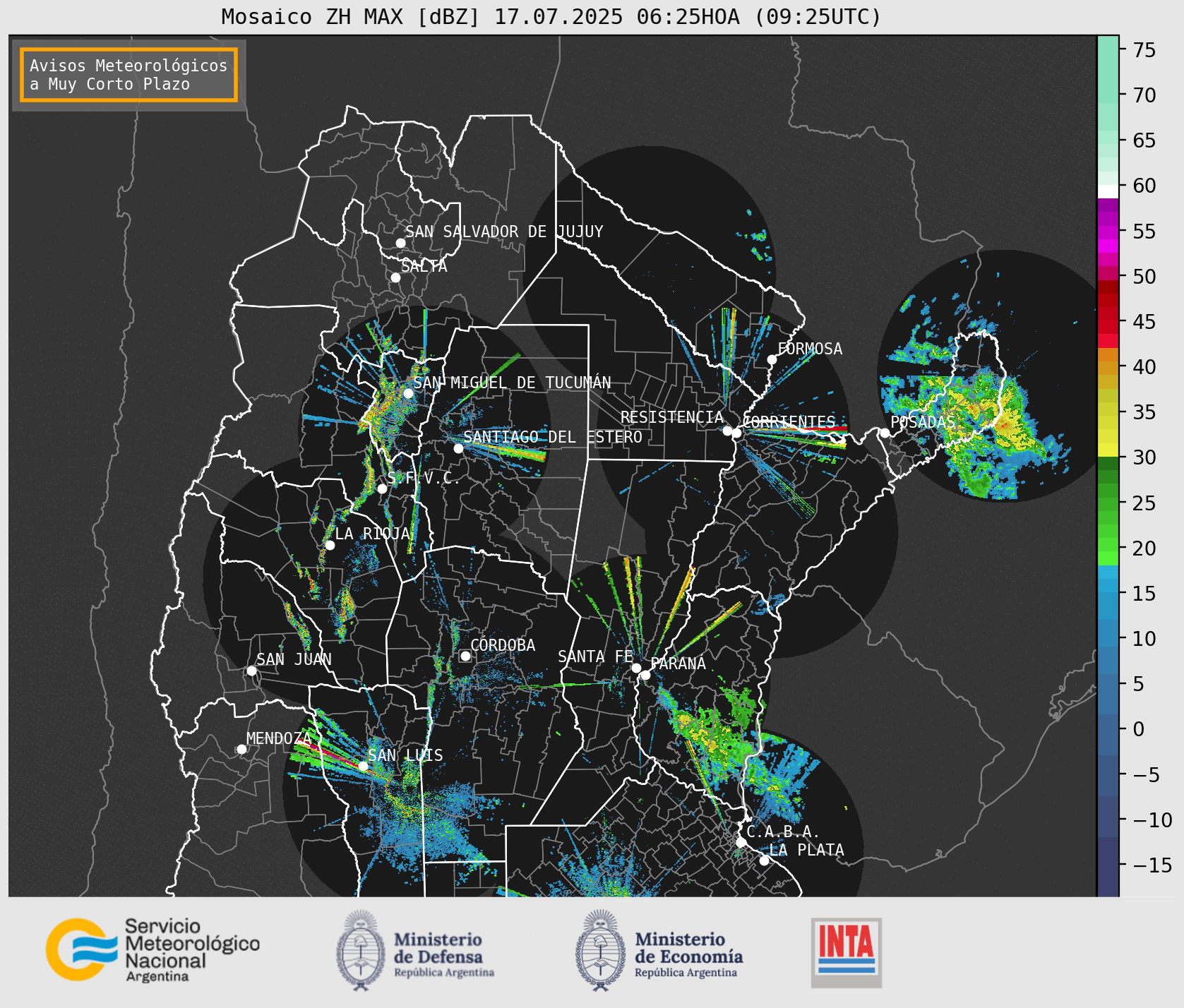
Task: Click the SAN SALVADOR DE JUJUY label
Action: (x=504, y=232)
